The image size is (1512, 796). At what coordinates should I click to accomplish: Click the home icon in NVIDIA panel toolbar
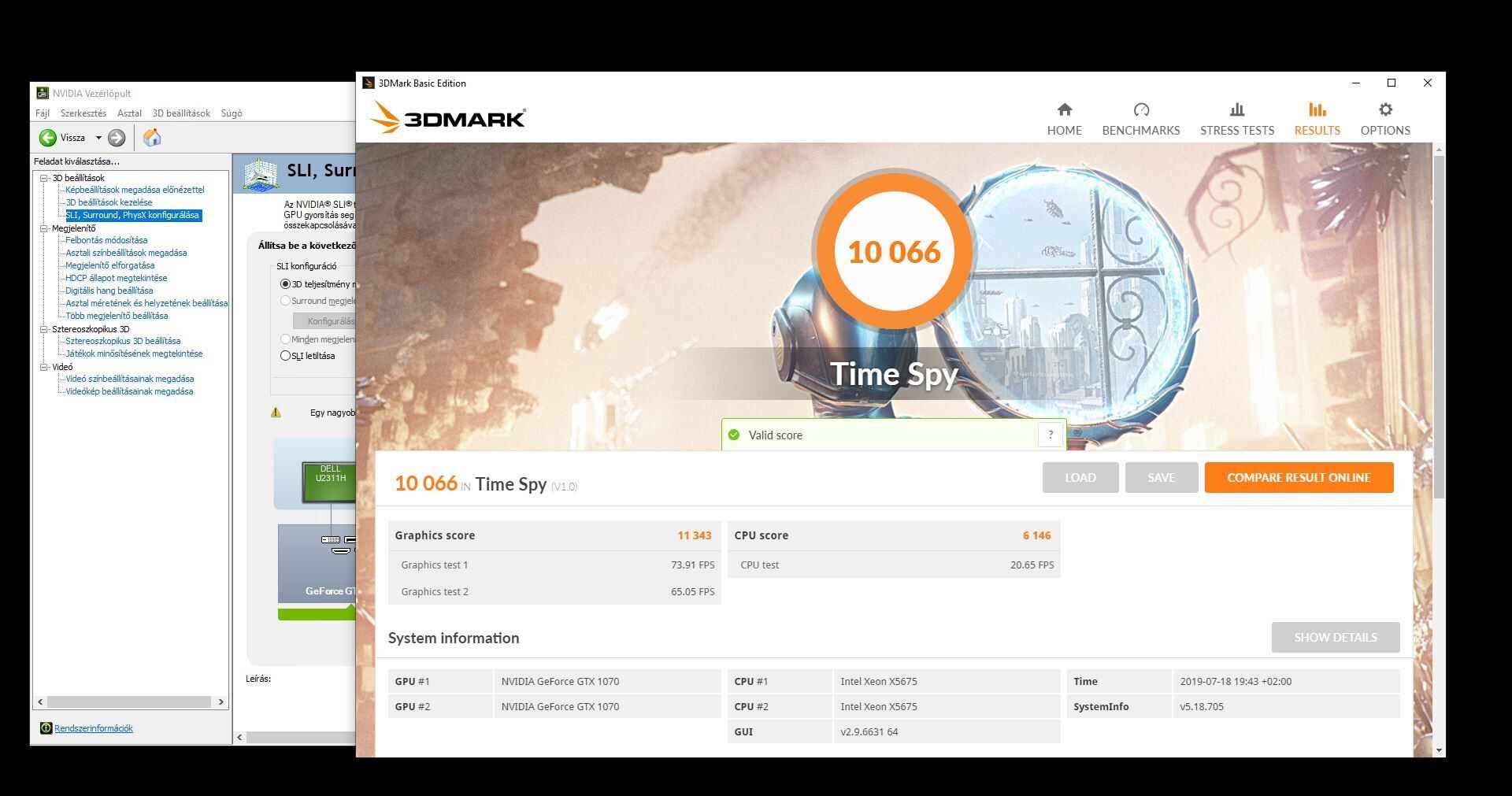point(152,138)
